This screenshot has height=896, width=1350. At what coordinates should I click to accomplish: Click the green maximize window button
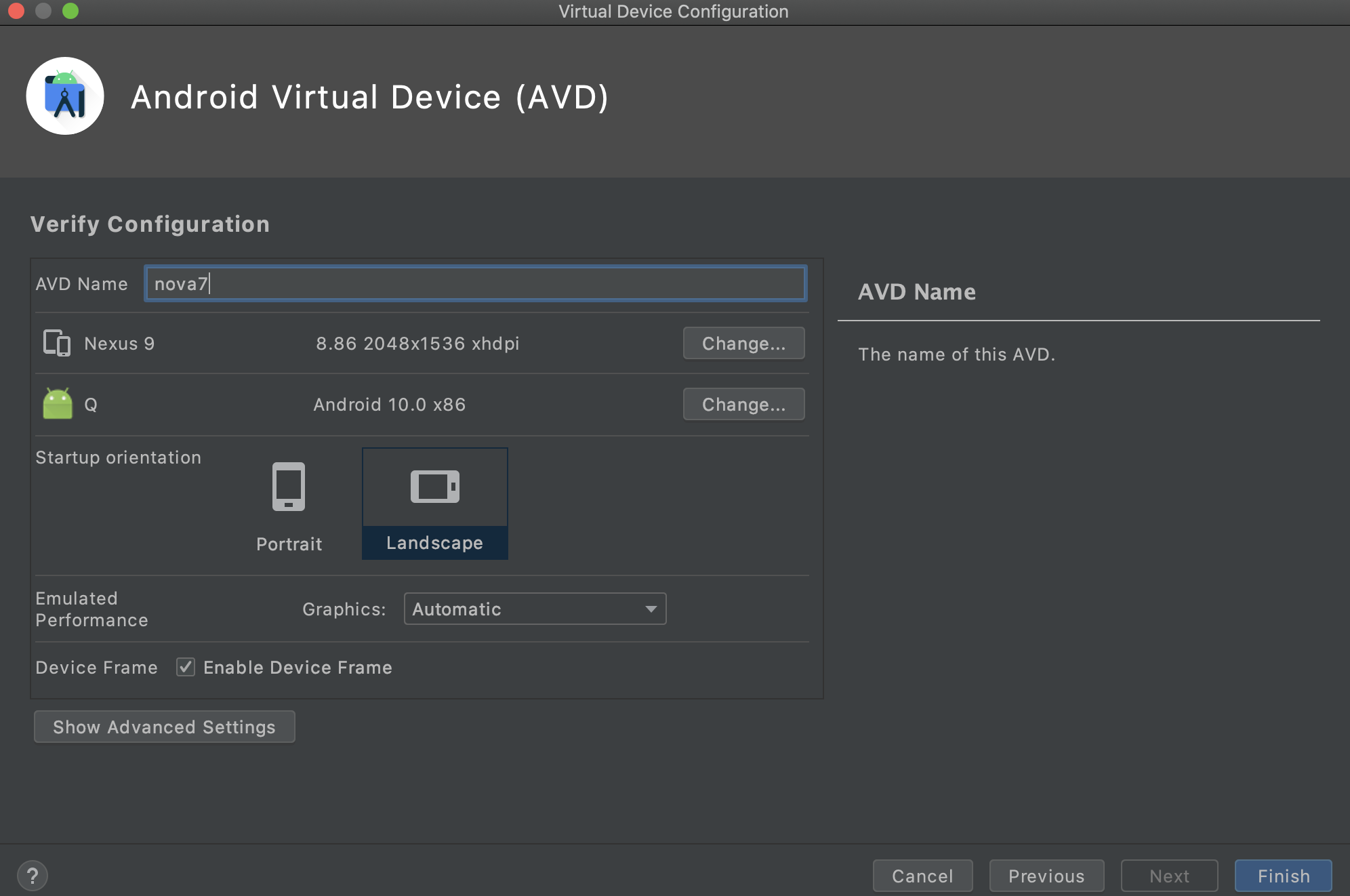[70, 11]
